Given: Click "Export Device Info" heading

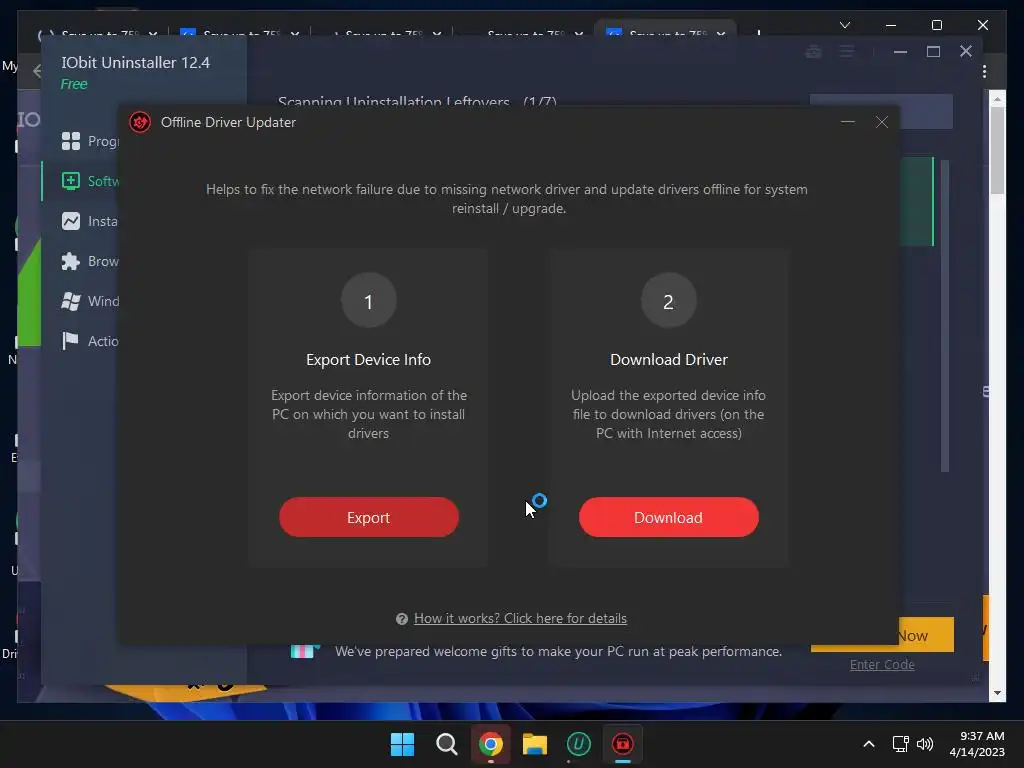Looking at the screenshot, I should click(x=368, y=360).
